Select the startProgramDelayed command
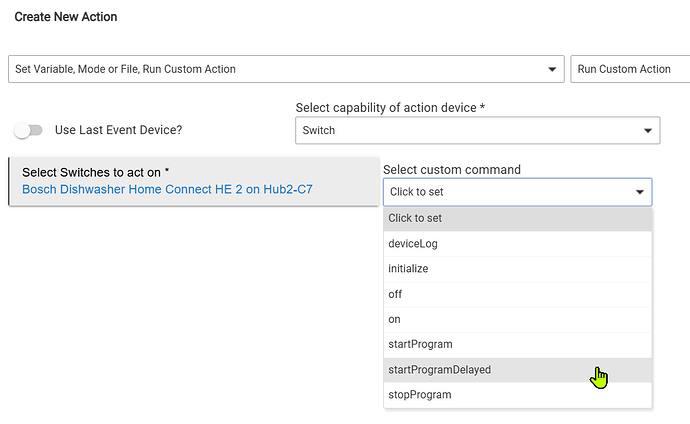Viewport: 690px width, 424px height. pos(439,370)
